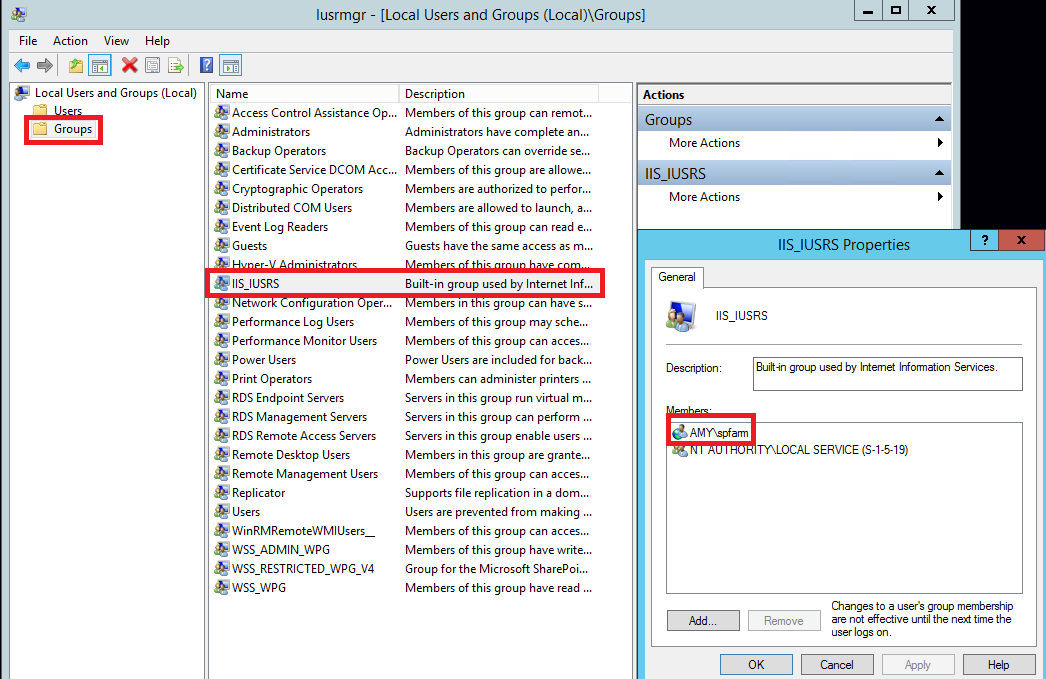Open the View menu
The width and height of the screenshot is (1046, 679).
pos(116,41)
